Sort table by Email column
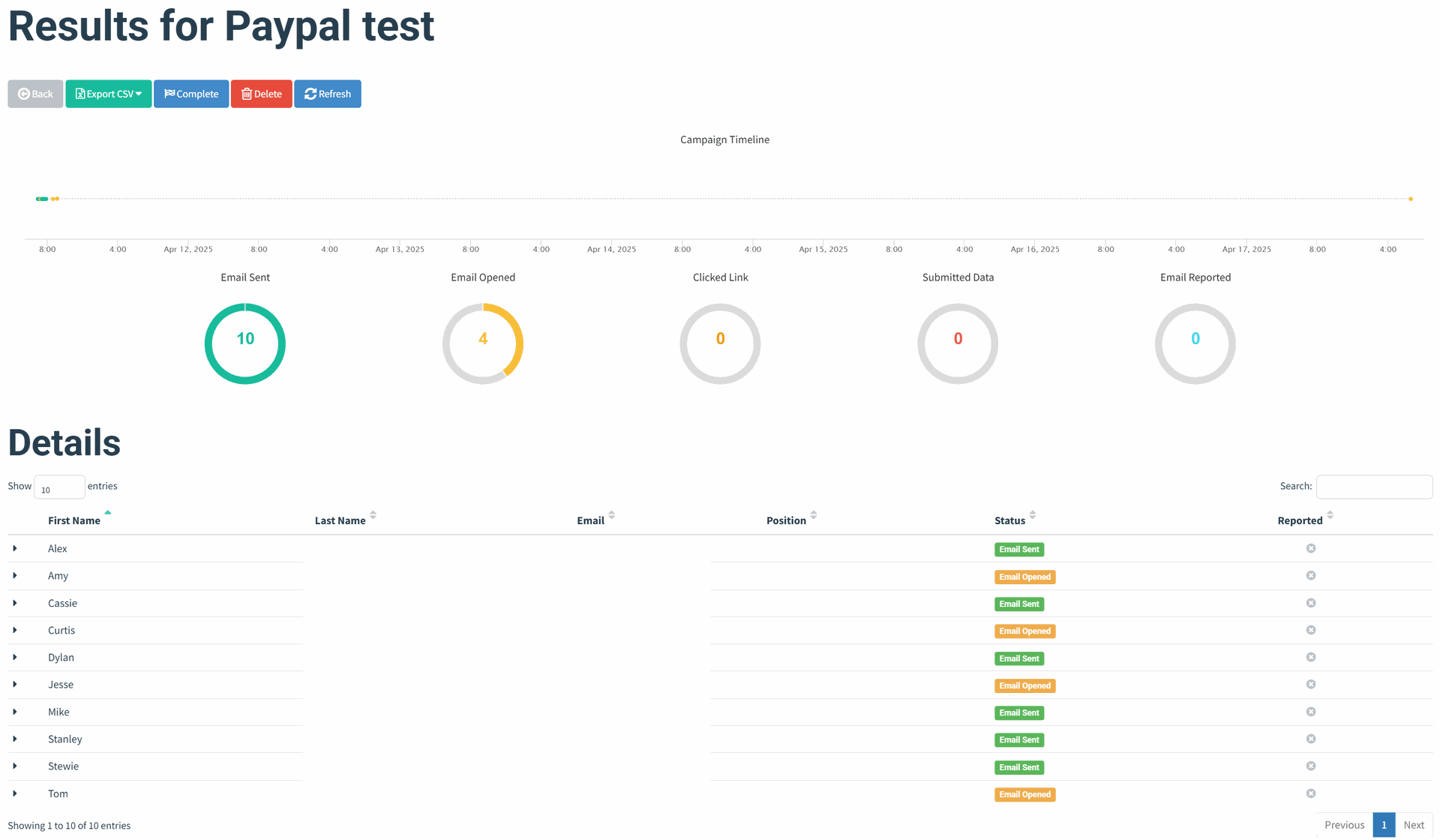 590,520
